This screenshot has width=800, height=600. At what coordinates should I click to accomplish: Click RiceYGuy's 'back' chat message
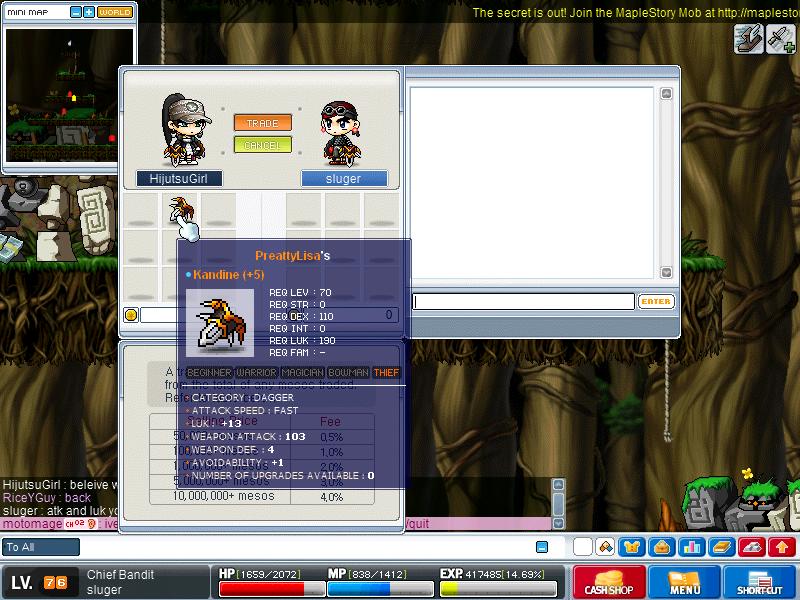pyautogui.click(x=47, y=497)
